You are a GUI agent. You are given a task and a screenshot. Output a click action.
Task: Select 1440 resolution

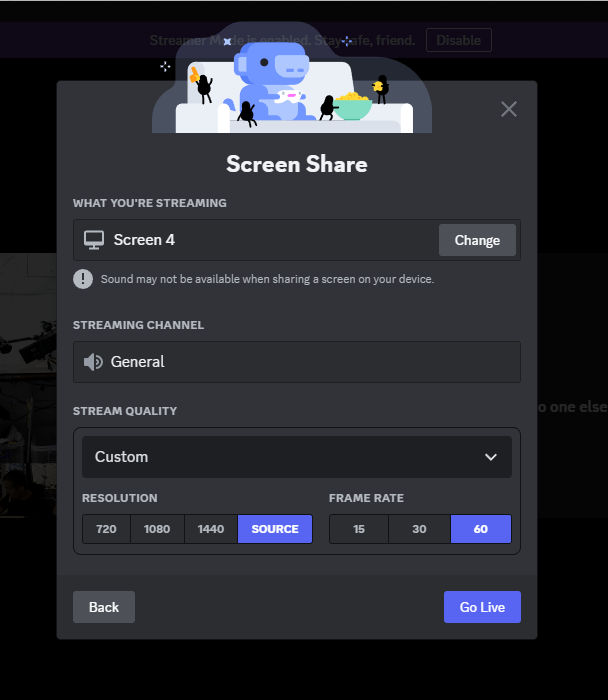coord(211,529)
